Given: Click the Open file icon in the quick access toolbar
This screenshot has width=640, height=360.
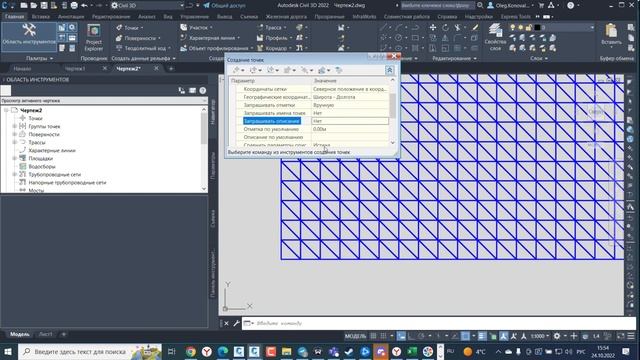Looking at the screenshot, I should [x=34, y=6].
